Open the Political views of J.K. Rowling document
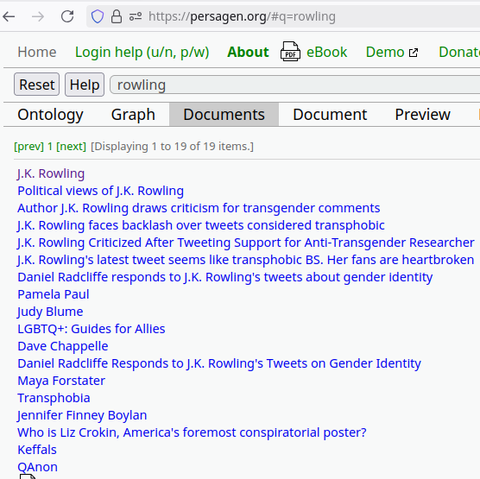The image size is (480, 479). [x=100, y=191]
